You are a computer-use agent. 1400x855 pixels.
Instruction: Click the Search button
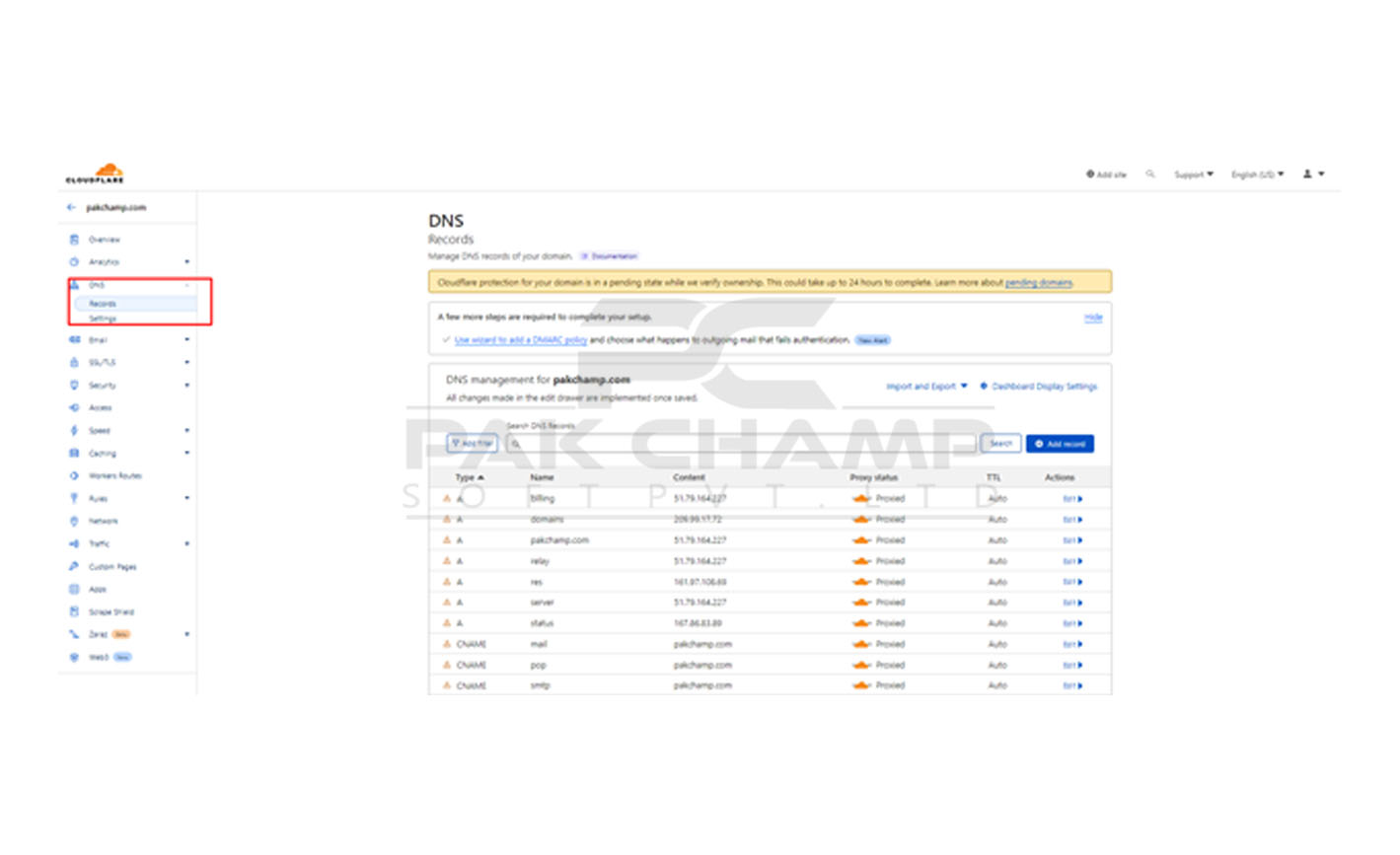(1000, 444)
